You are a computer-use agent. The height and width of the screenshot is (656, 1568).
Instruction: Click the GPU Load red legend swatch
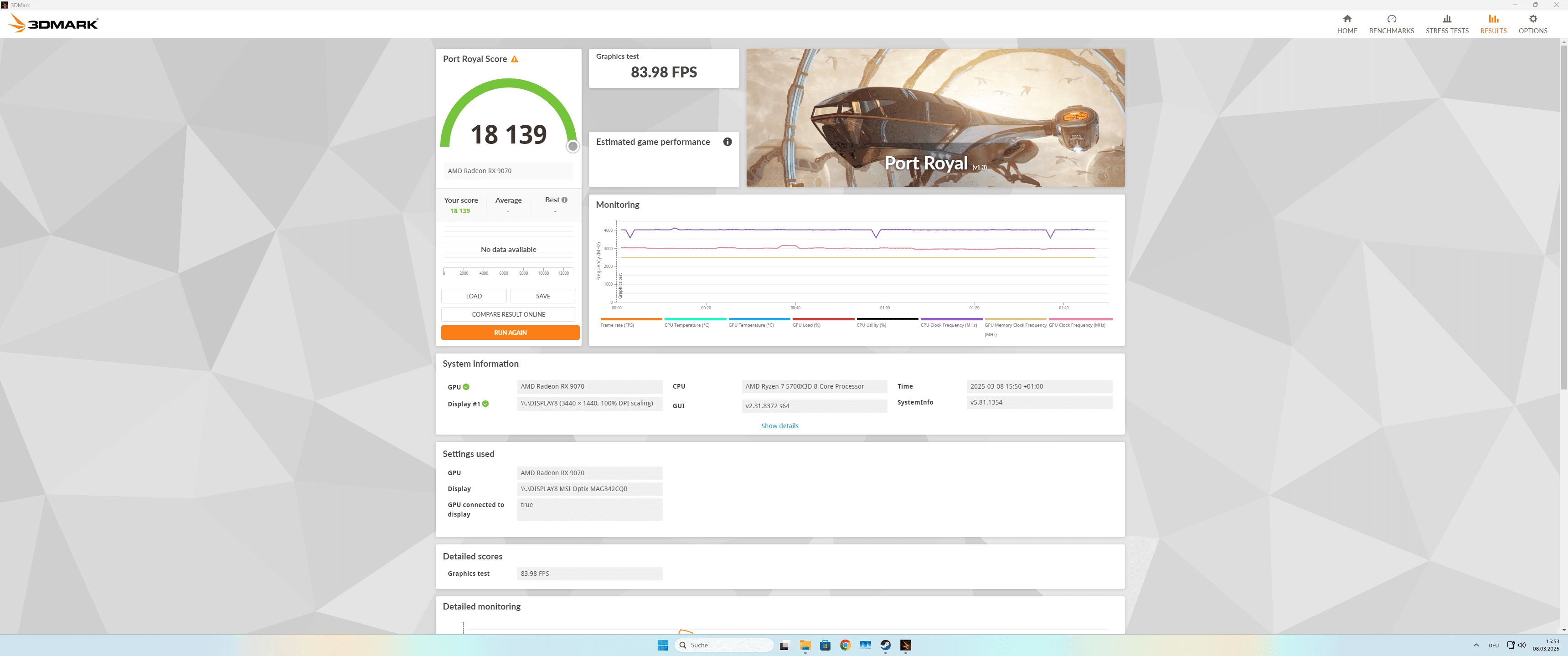click(823, 319)
